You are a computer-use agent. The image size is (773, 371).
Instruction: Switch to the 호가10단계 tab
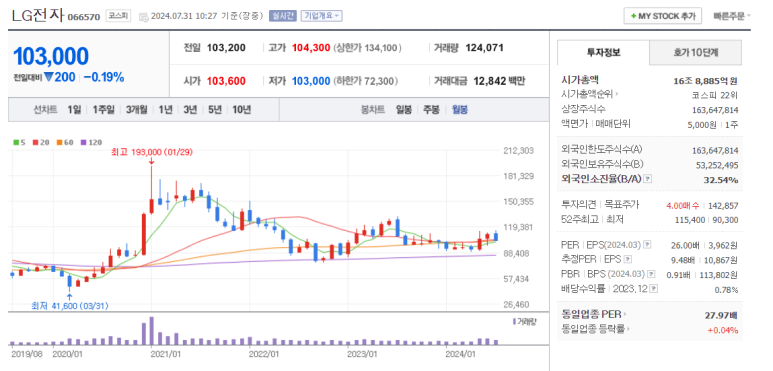[695, 52]
